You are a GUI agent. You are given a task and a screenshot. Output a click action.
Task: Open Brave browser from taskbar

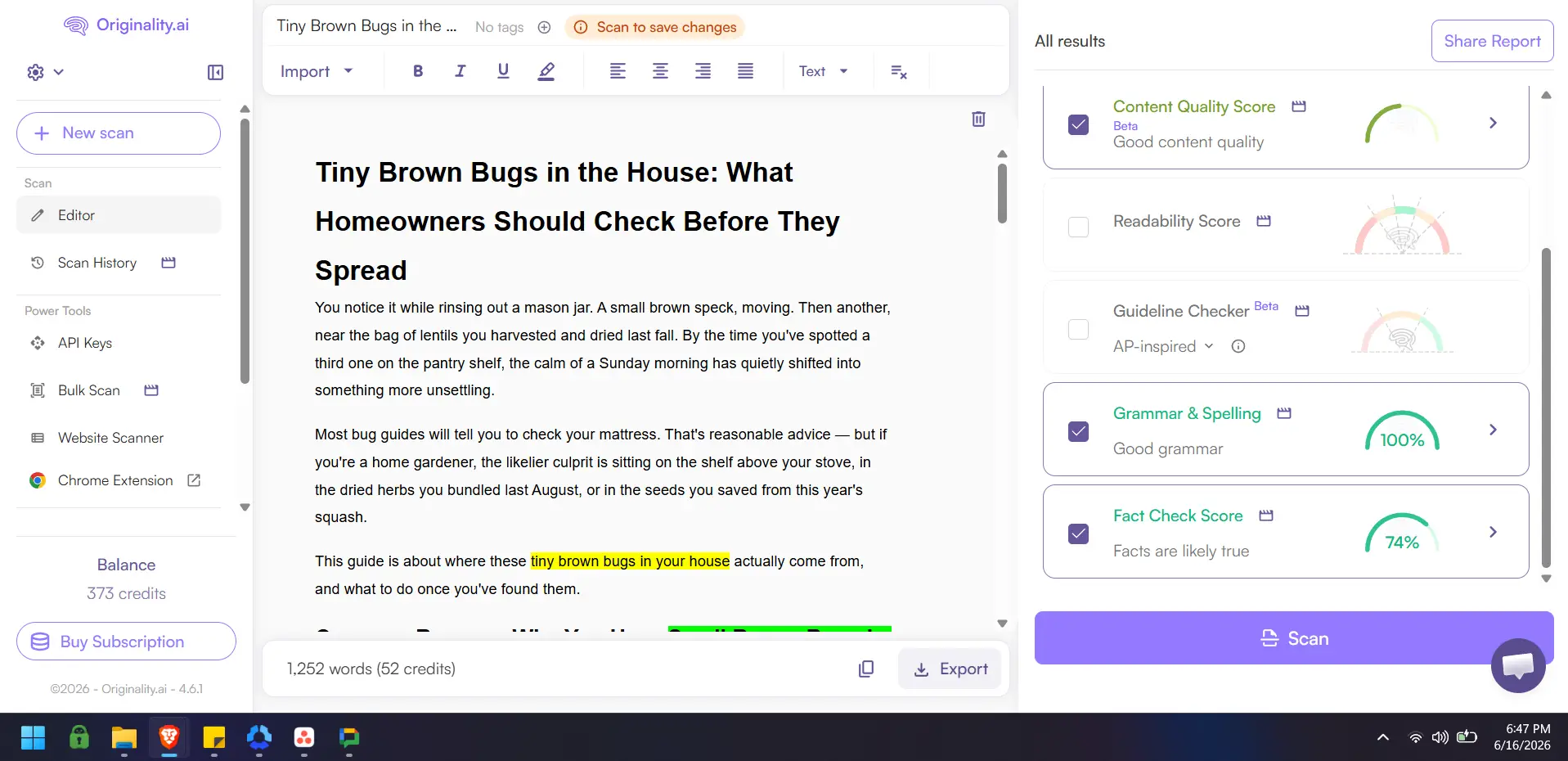point(169,737)
